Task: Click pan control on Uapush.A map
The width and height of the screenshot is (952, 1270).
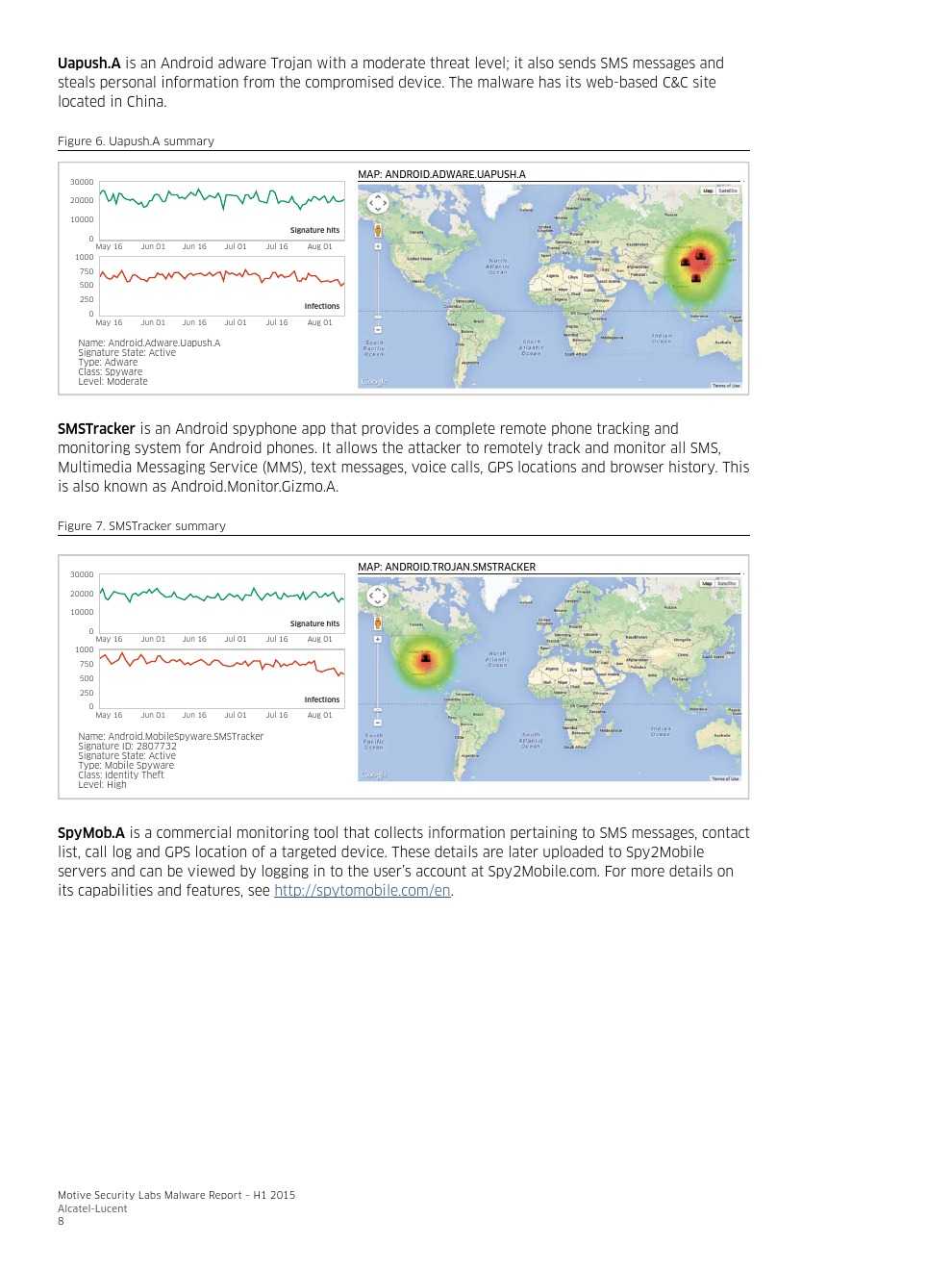Action: 378,203
